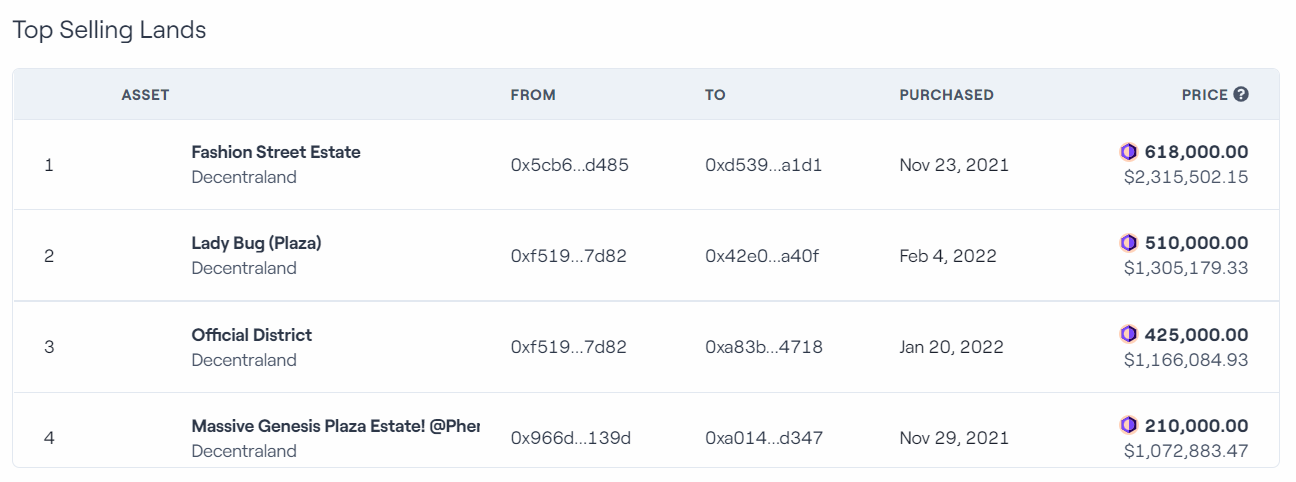1296x482 pixels.
Task: Open the Massive Genesis Plaza Estate listing
Action: point(335,426)
